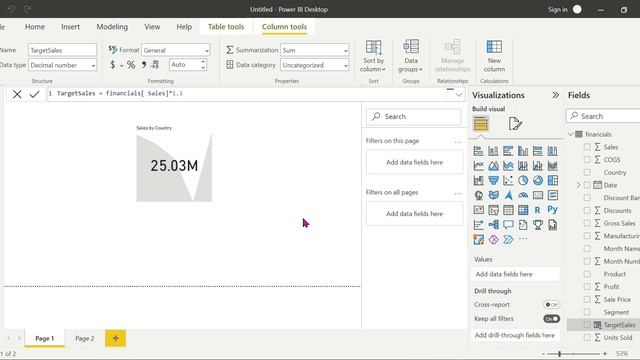Select the filled map visual

click(493, 195)
